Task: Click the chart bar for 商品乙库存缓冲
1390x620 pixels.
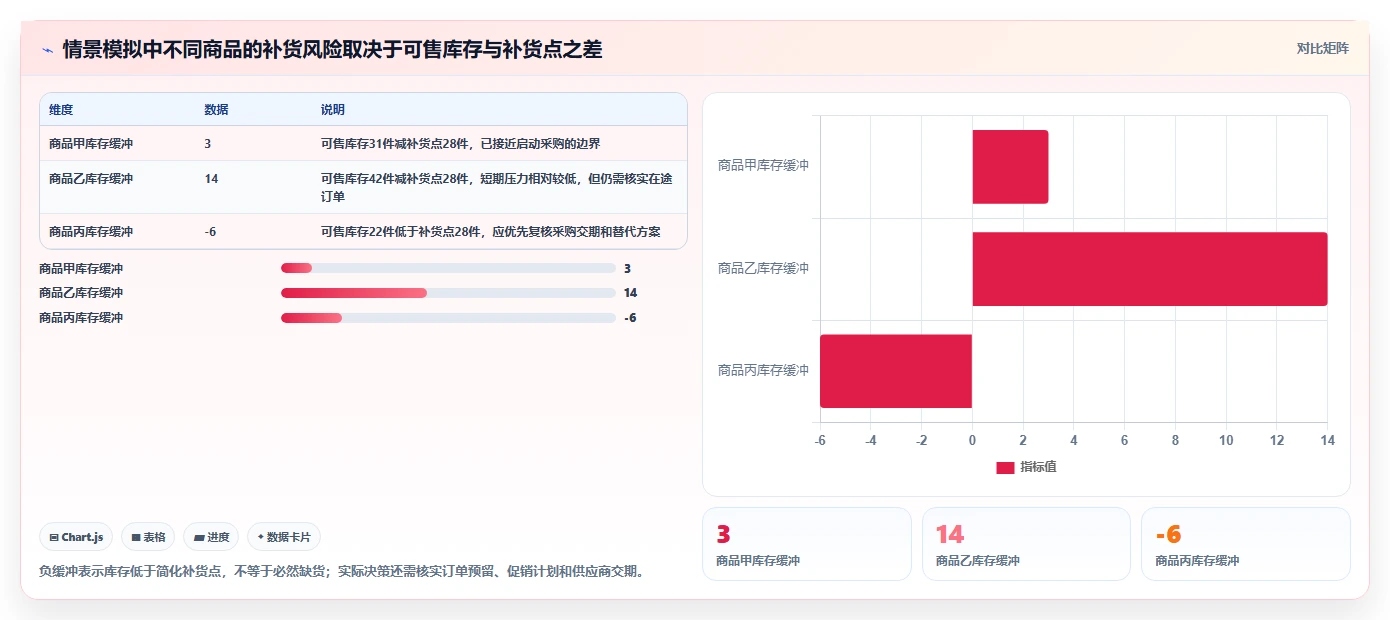Action: pos(1150,269)
